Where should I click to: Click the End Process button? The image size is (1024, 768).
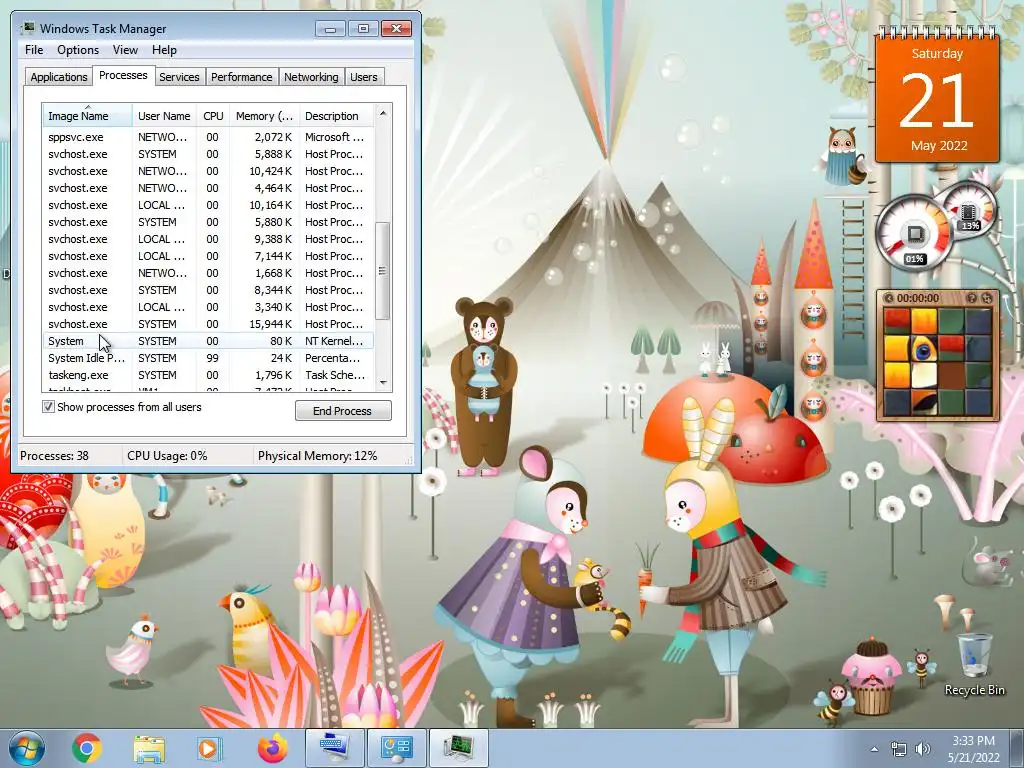click(x=343, y=410)
